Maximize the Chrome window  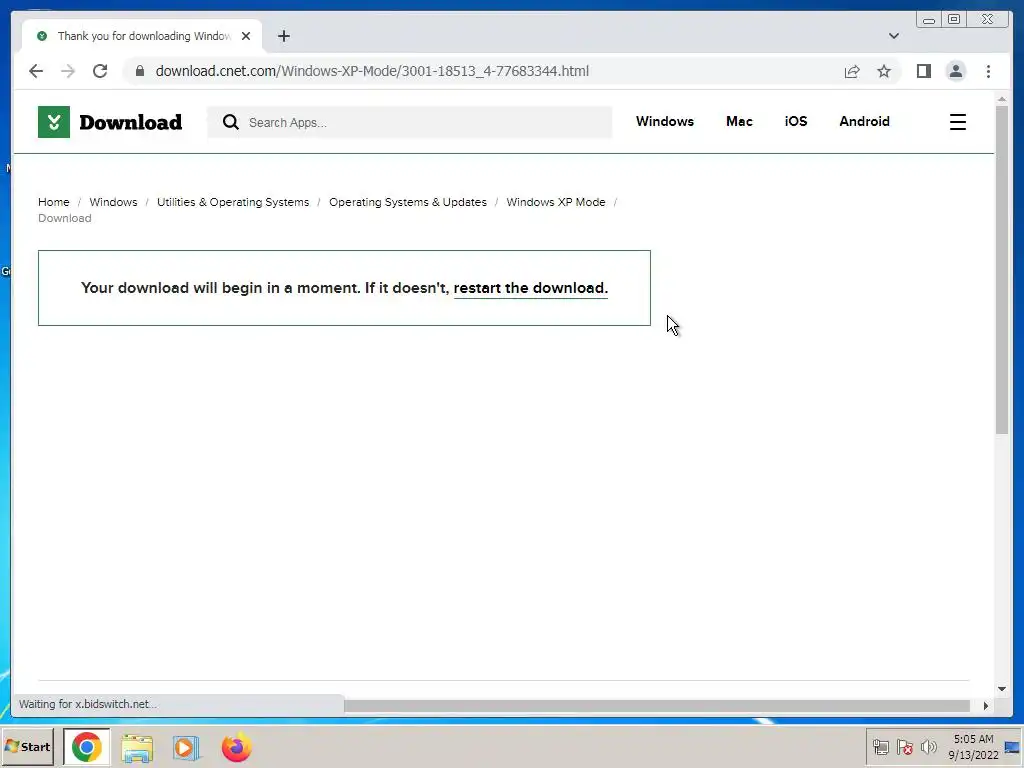point(954,20)
